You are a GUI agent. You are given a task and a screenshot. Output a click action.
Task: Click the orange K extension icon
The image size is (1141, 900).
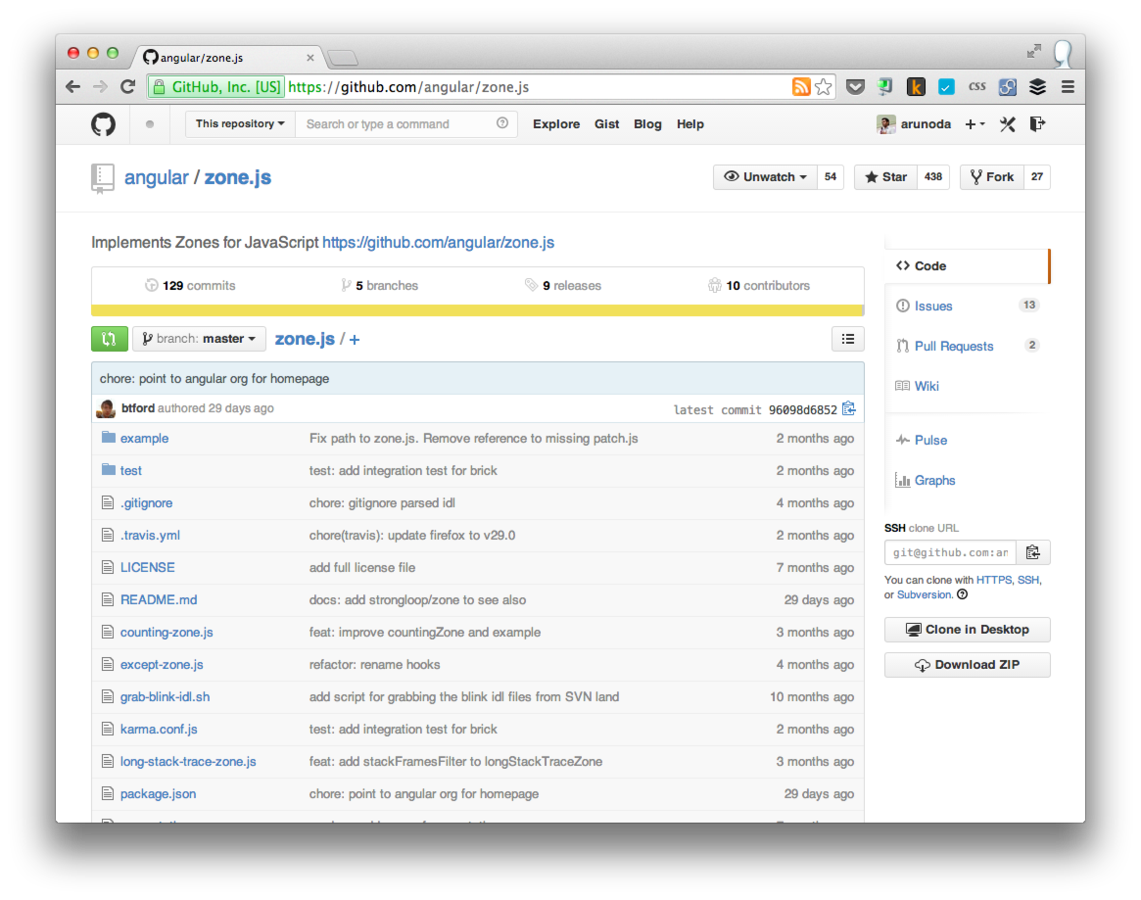click(916, 87)
